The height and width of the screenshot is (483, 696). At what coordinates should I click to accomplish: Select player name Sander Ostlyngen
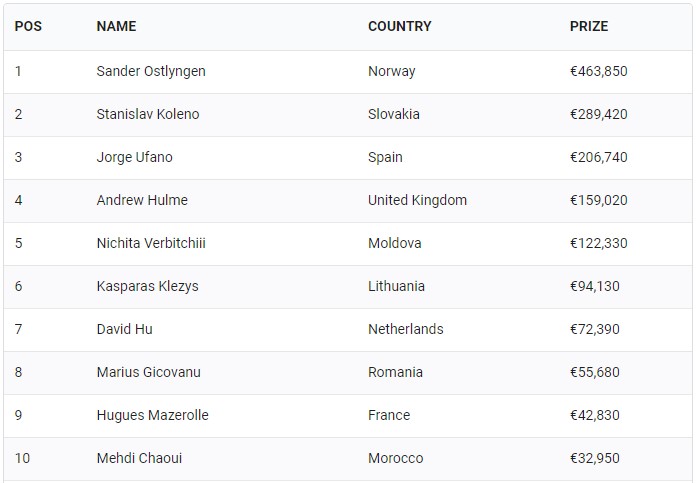pyautogui.click(x=151, y=71)
